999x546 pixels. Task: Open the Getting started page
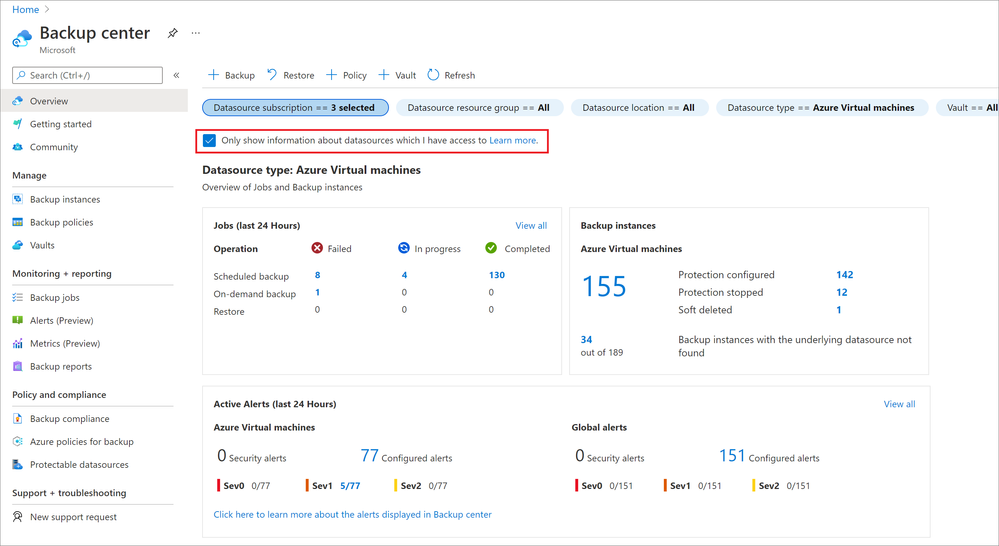[x=61, y=124]
